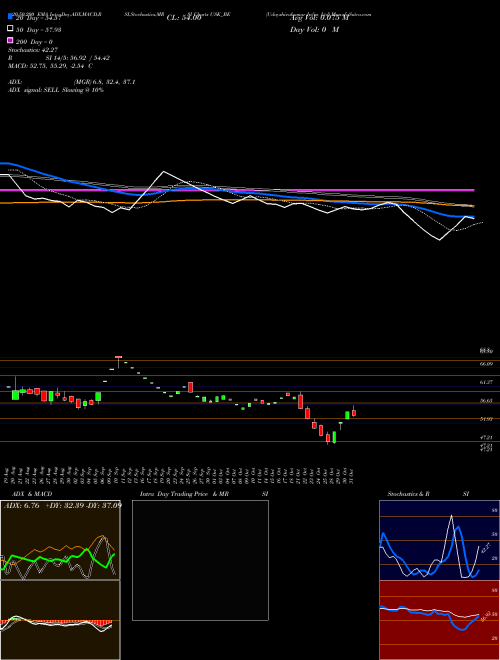The height and width of the screenshot is (660, 500).
Task: Click the 'CL: 54.00' closing price label
Action: coord(184,18)
